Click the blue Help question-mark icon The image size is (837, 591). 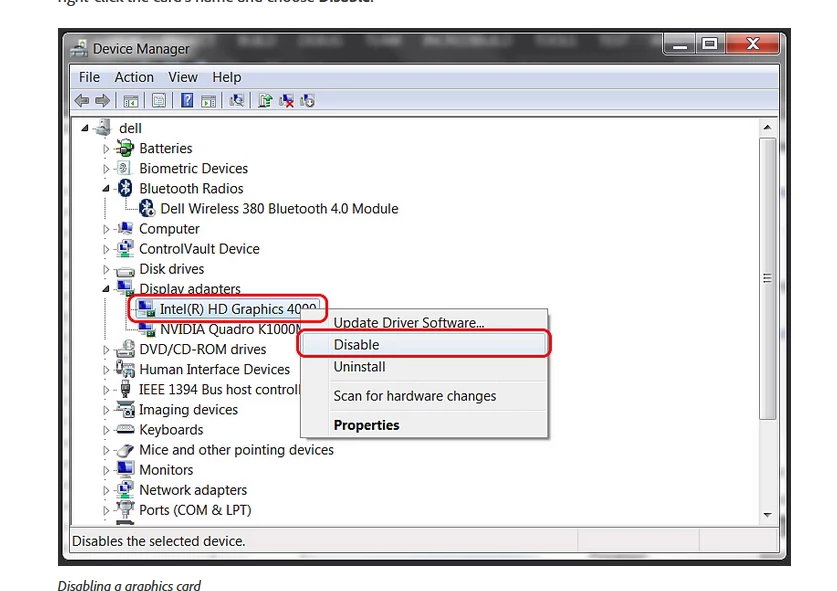click(x=187, y=100)
